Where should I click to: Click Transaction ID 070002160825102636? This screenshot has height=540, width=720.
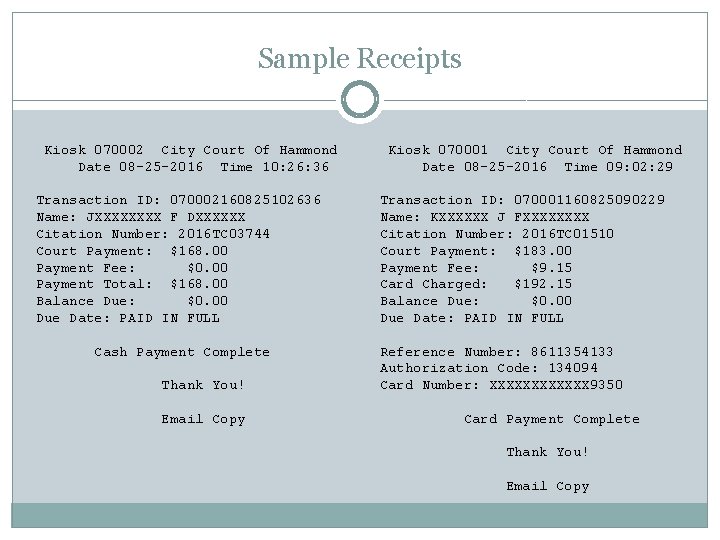point(179,200)
